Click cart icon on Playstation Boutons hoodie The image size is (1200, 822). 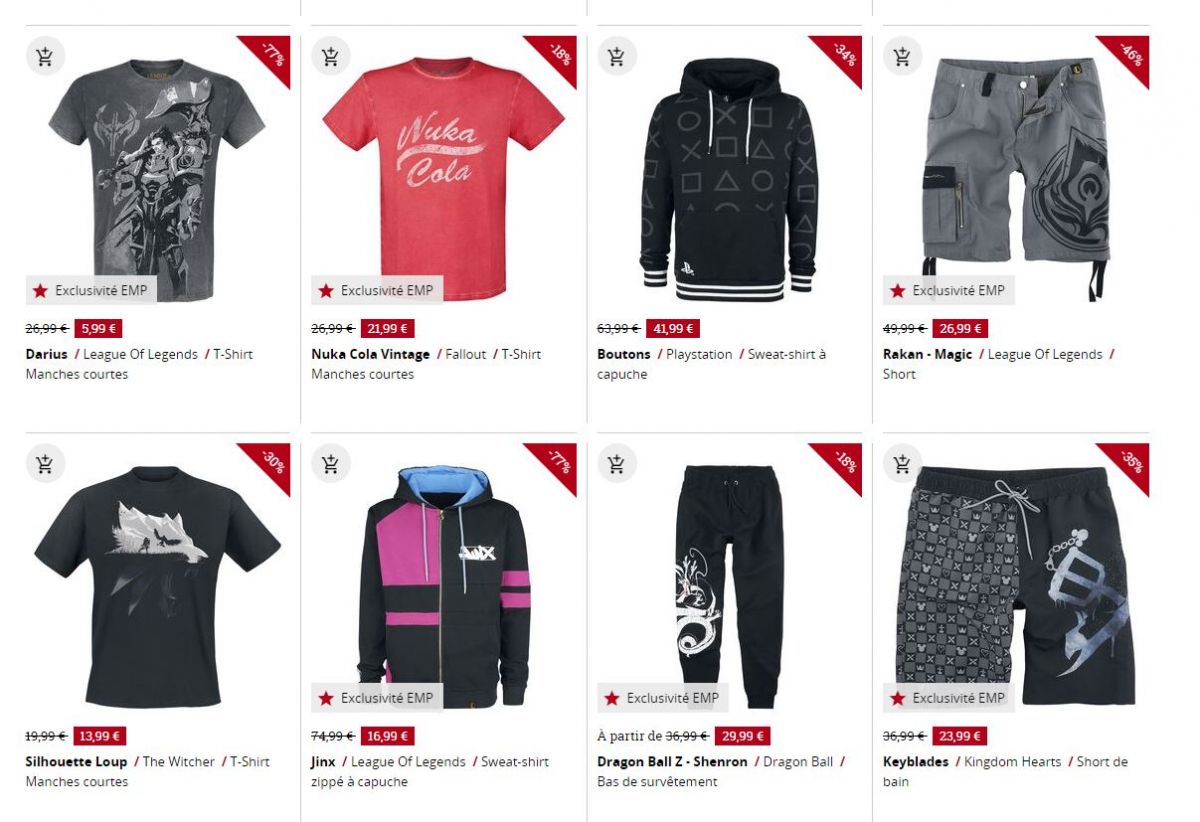[x=616, y=56]
